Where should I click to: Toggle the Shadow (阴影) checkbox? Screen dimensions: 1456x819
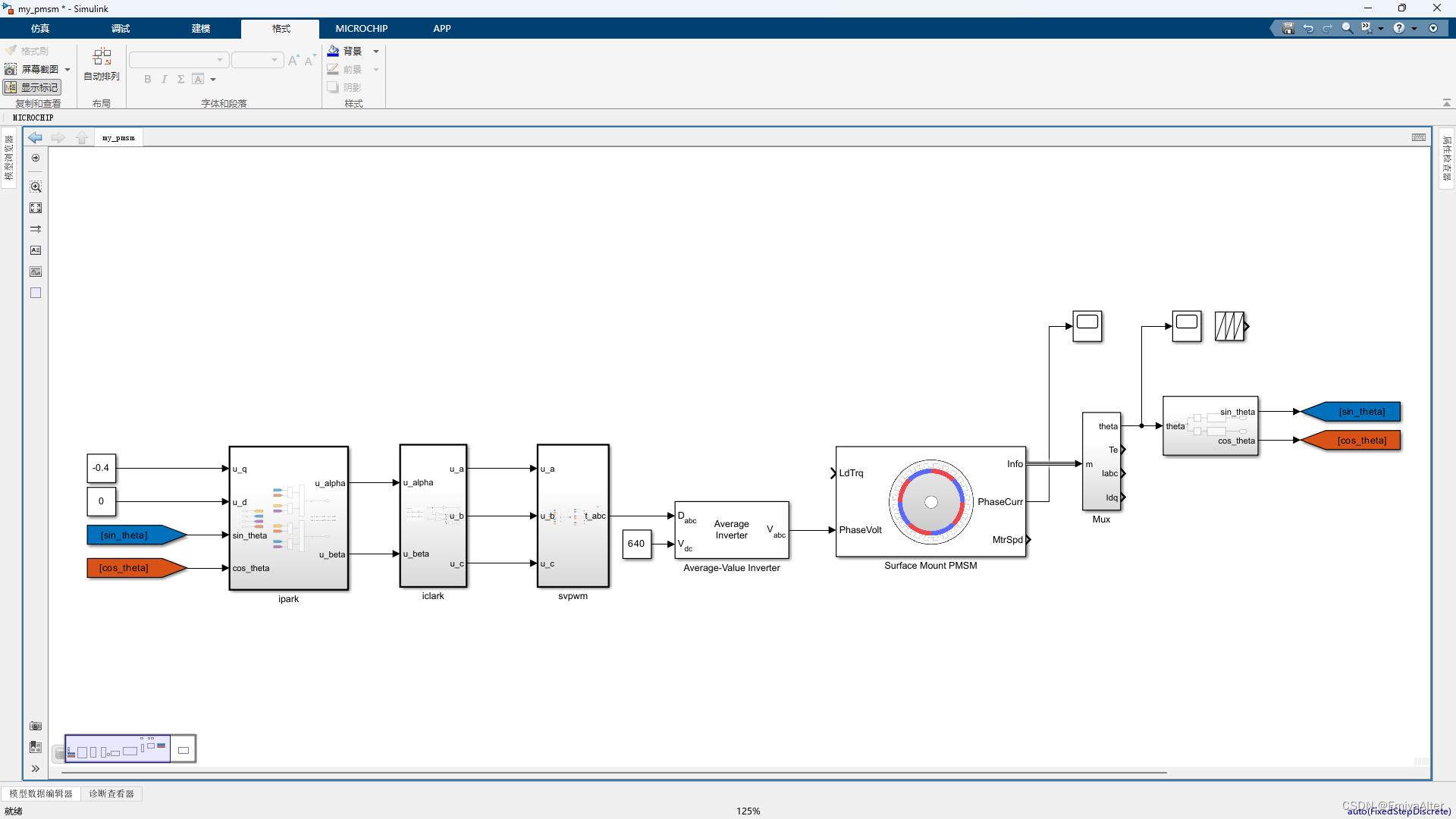click(x=333, y=87)
